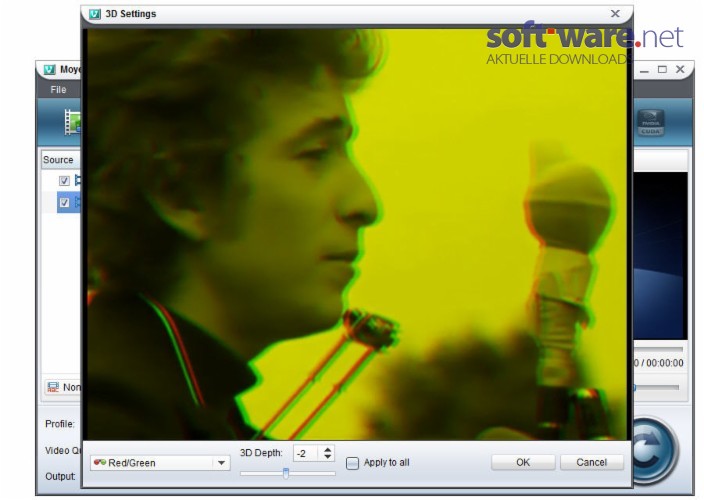Decrease 3D Depth with down arrow
Screen dimensions: 704x500
point(328,457)
